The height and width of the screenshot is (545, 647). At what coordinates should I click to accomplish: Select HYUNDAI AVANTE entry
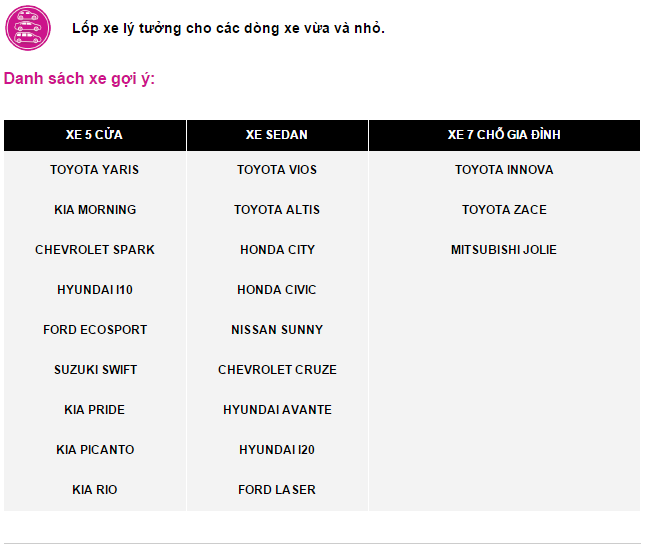tap(277, 410)
